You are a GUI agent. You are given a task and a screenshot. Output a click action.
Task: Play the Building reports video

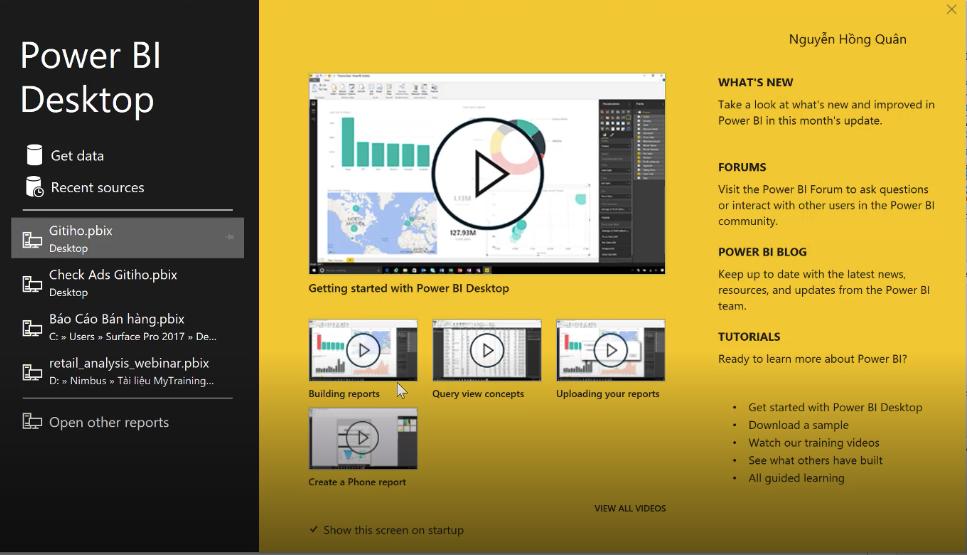pos(363,350)
